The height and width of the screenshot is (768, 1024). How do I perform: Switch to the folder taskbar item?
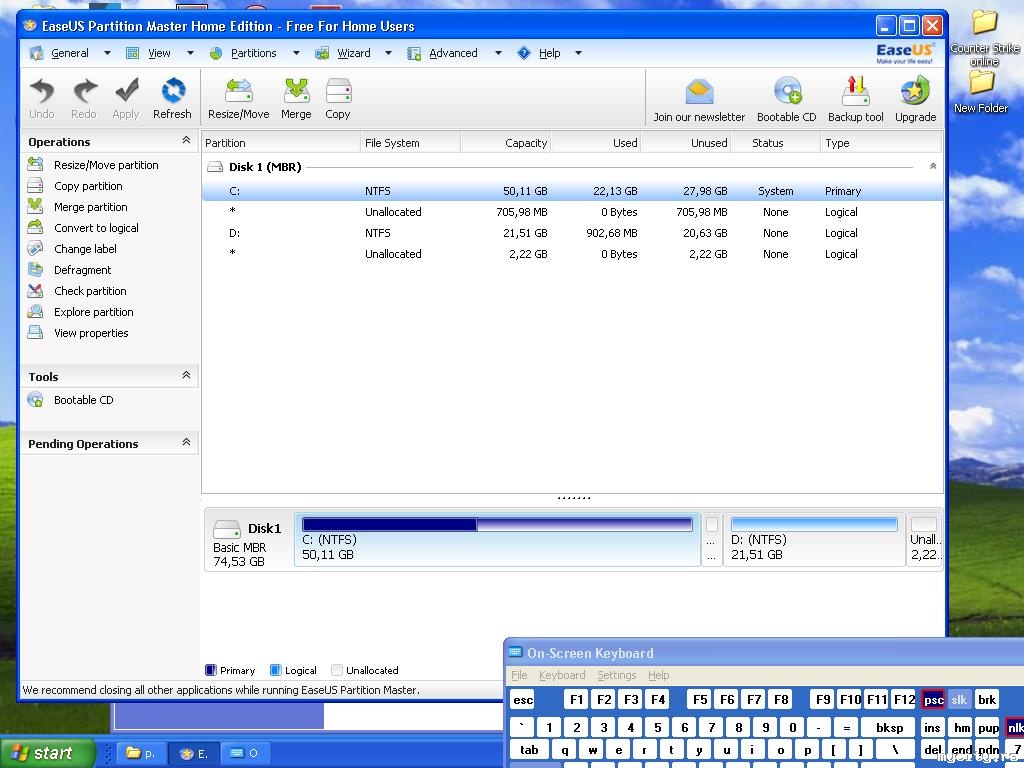[x=141, y=753]
